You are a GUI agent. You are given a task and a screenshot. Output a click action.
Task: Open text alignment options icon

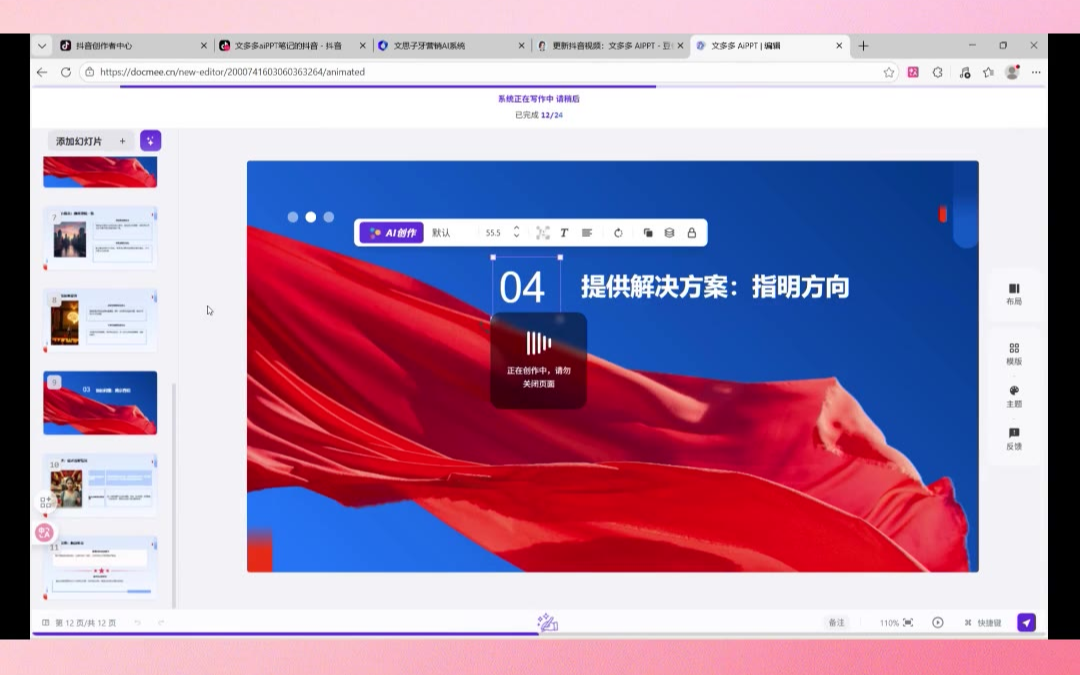point(587,233)
